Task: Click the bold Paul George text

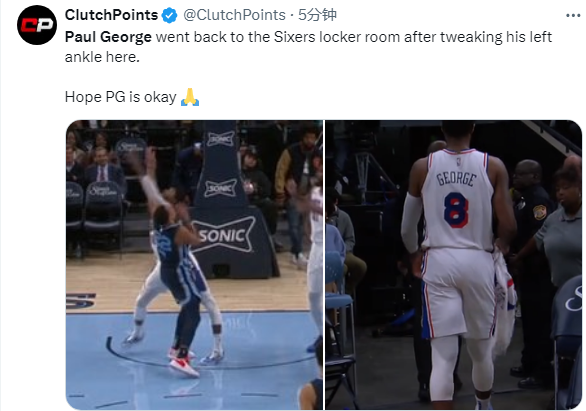Action: [x=108, y=37]
